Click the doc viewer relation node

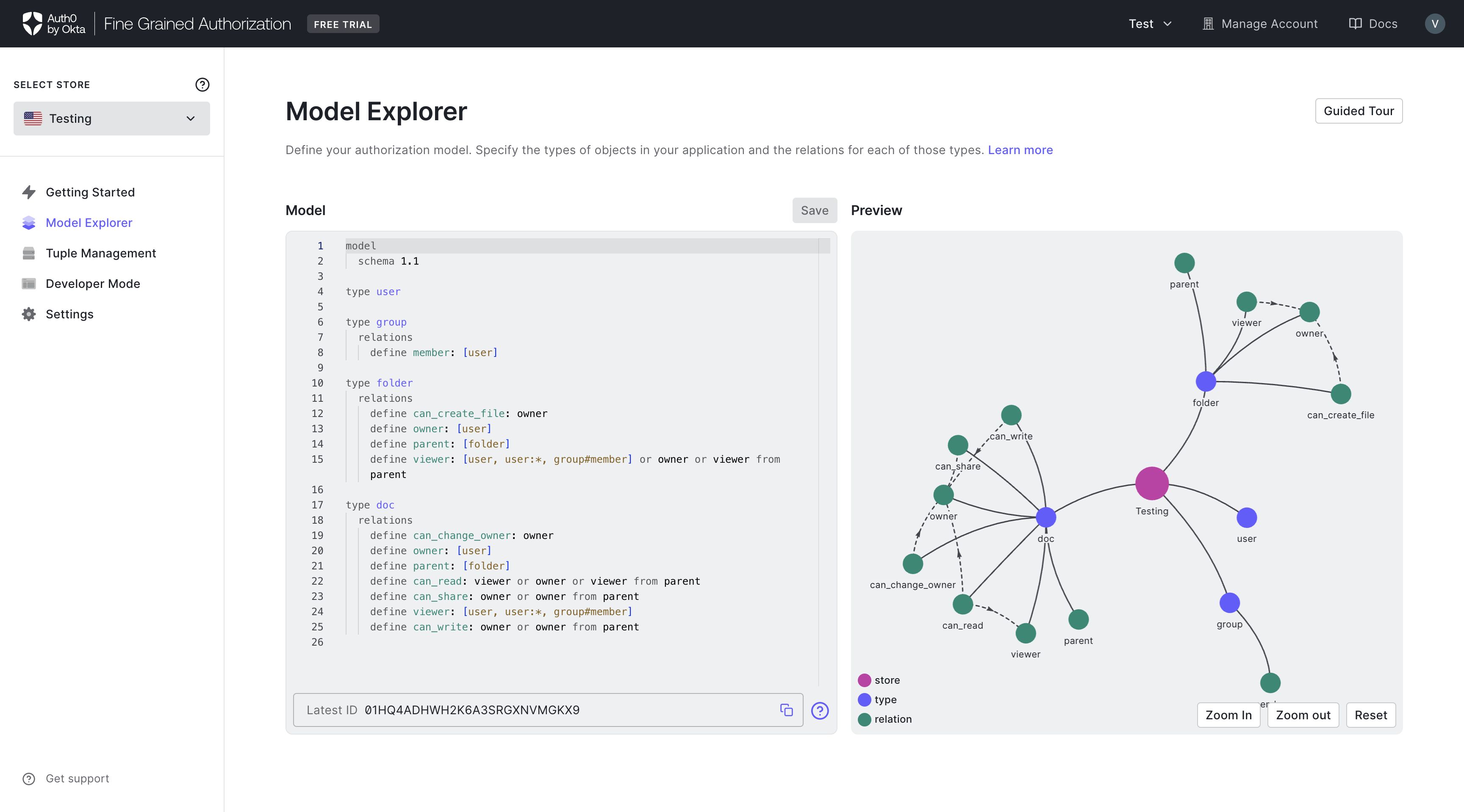tap(1025, 632)
